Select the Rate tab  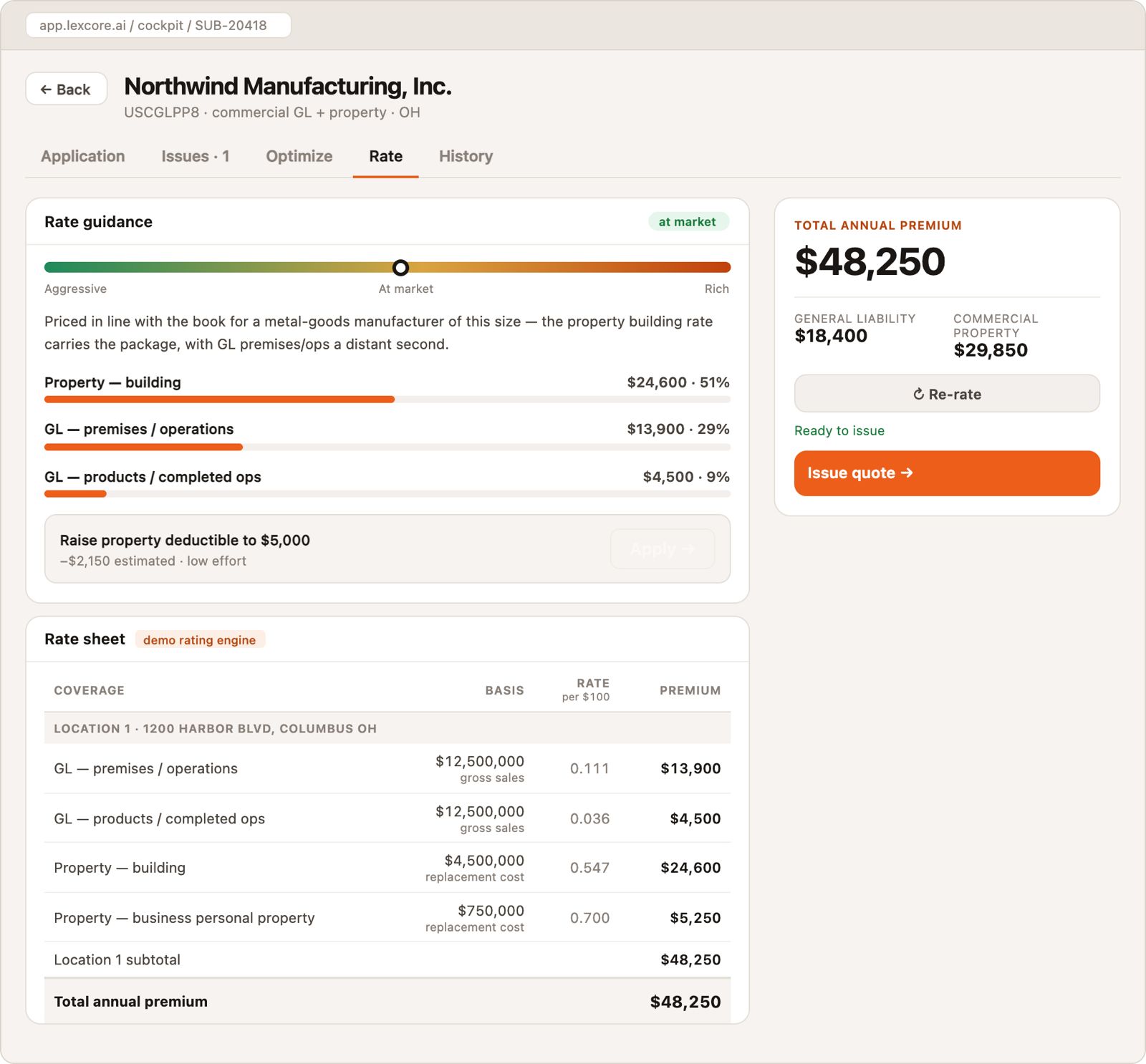385,156
